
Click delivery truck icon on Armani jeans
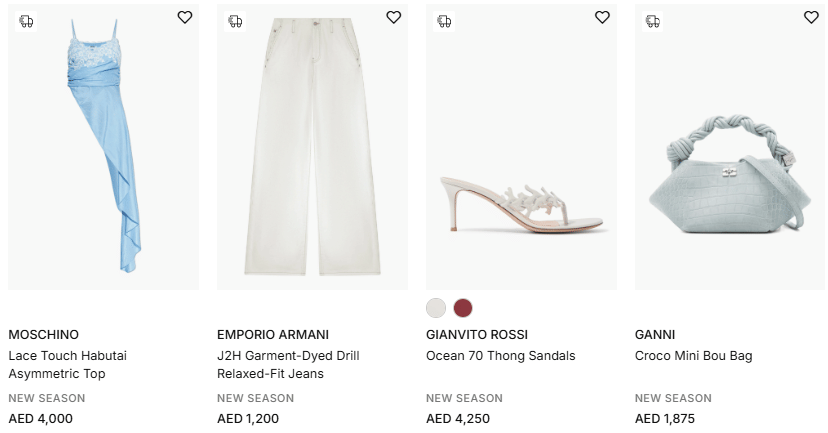pos(235,21)
